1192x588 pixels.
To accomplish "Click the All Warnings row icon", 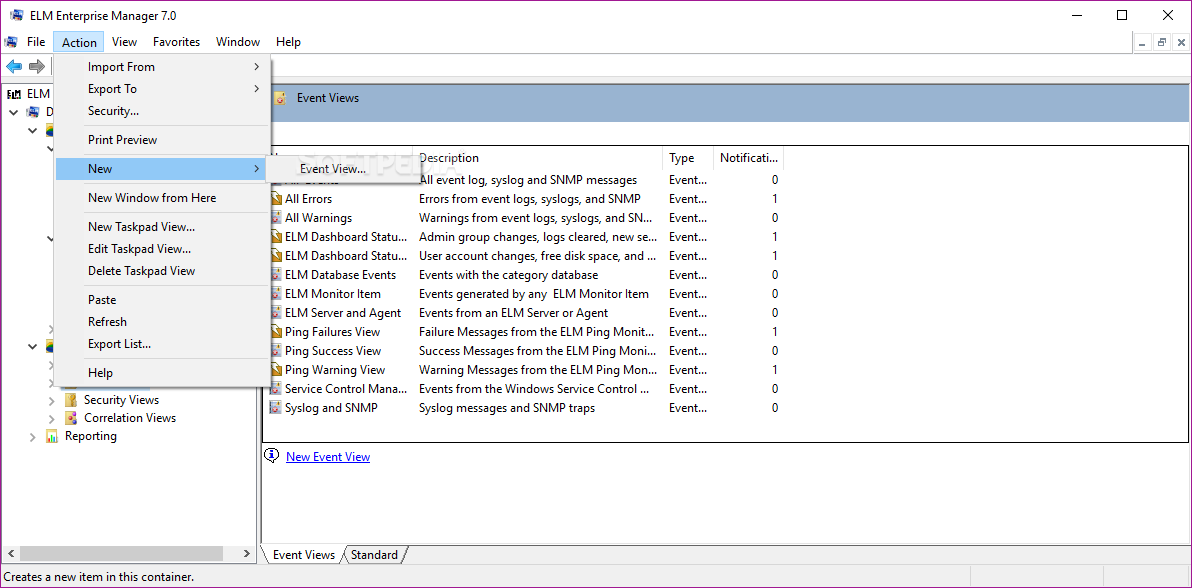I will coord(276,218).
